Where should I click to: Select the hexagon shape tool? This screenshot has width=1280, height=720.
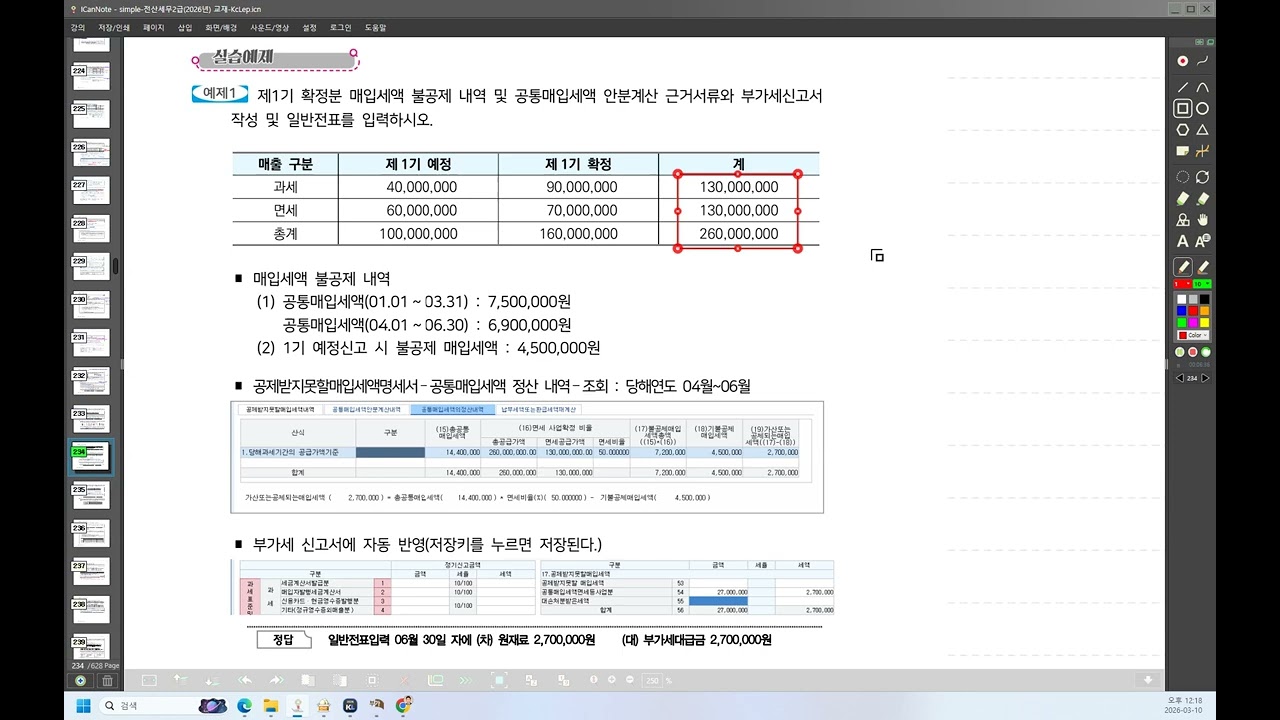tap(1183, 129)
